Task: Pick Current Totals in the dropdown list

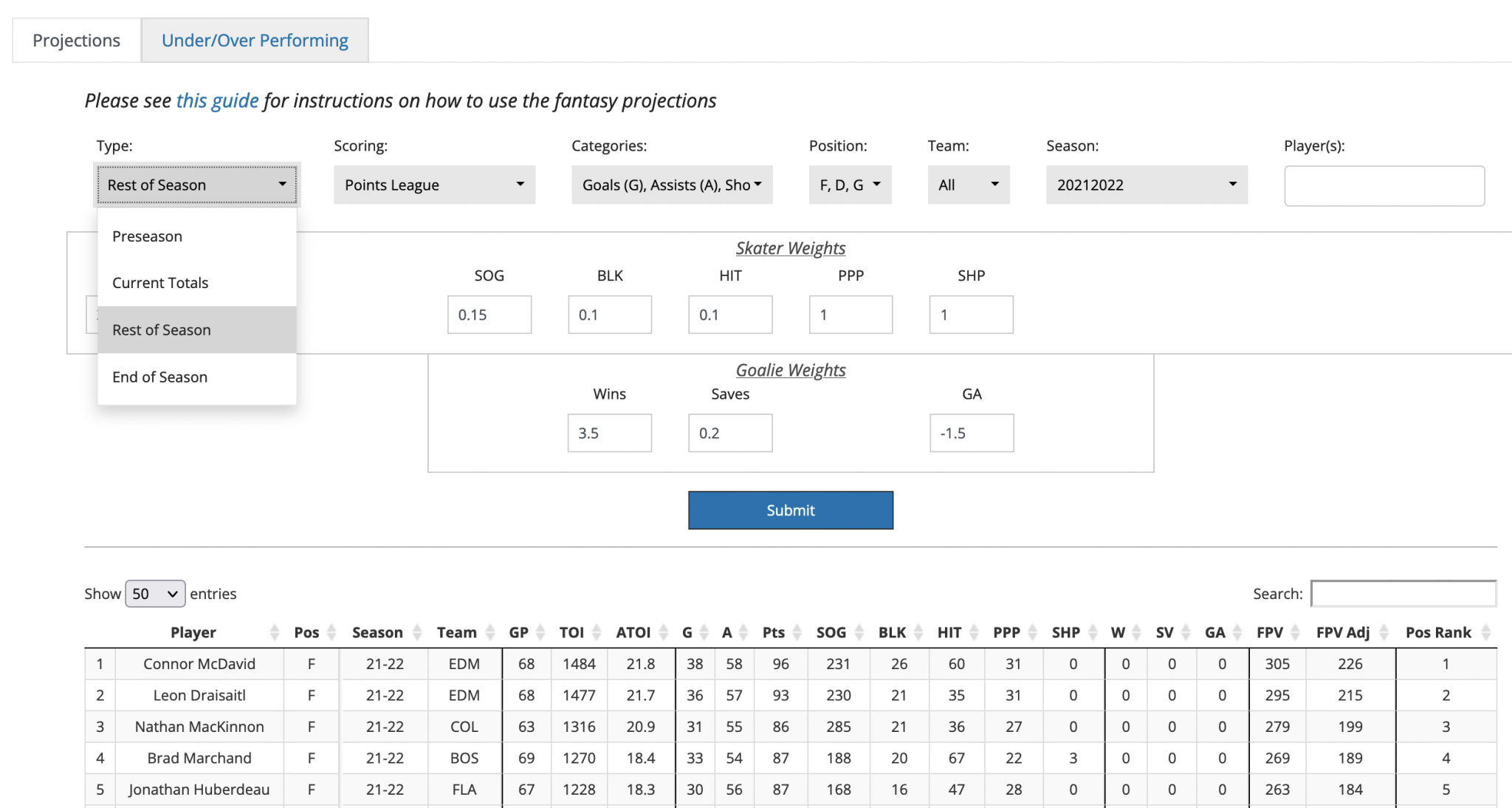Action: pyautogui.click(x=160, y=283)
